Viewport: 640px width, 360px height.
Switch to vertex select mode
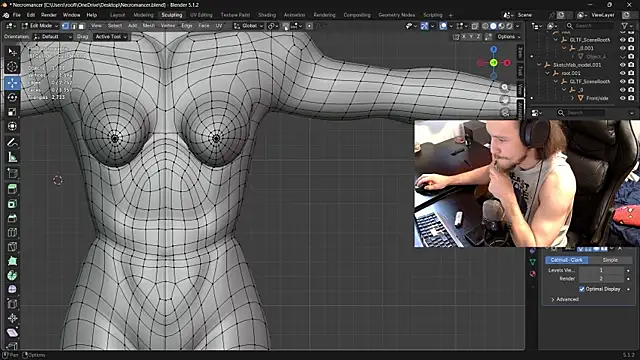point(65,26)
